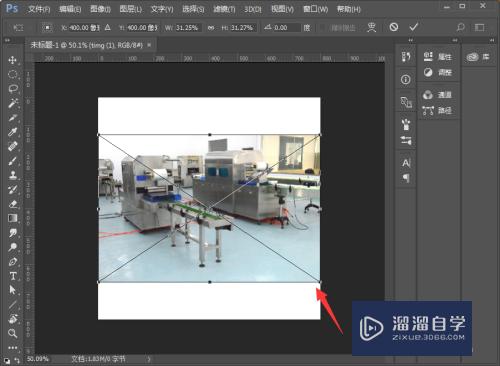The image size is (500, 366).
Task: Open the 属性 properties panel
Action: 438,57
